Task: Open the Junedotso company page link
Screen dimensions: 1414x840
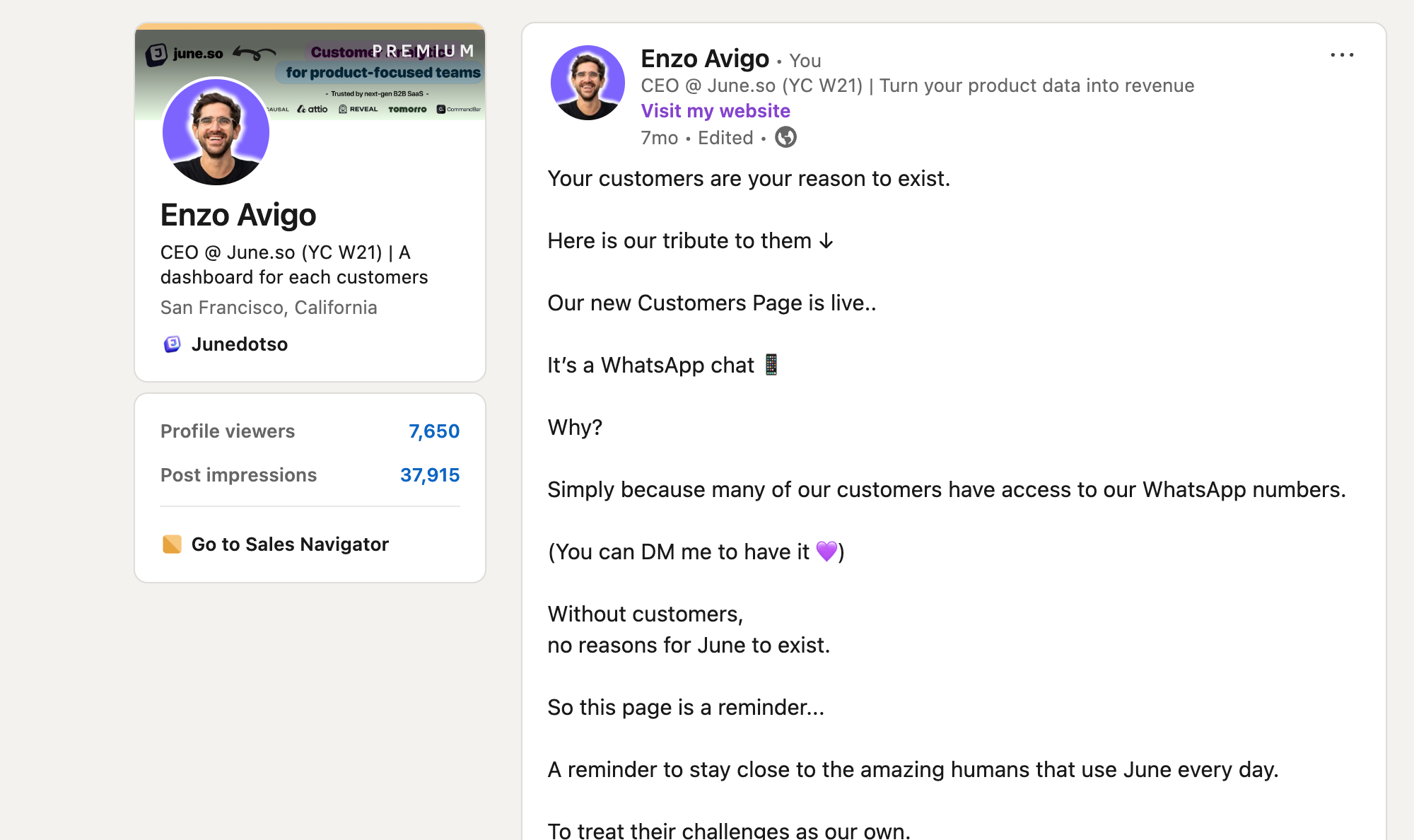Action: 240,344
